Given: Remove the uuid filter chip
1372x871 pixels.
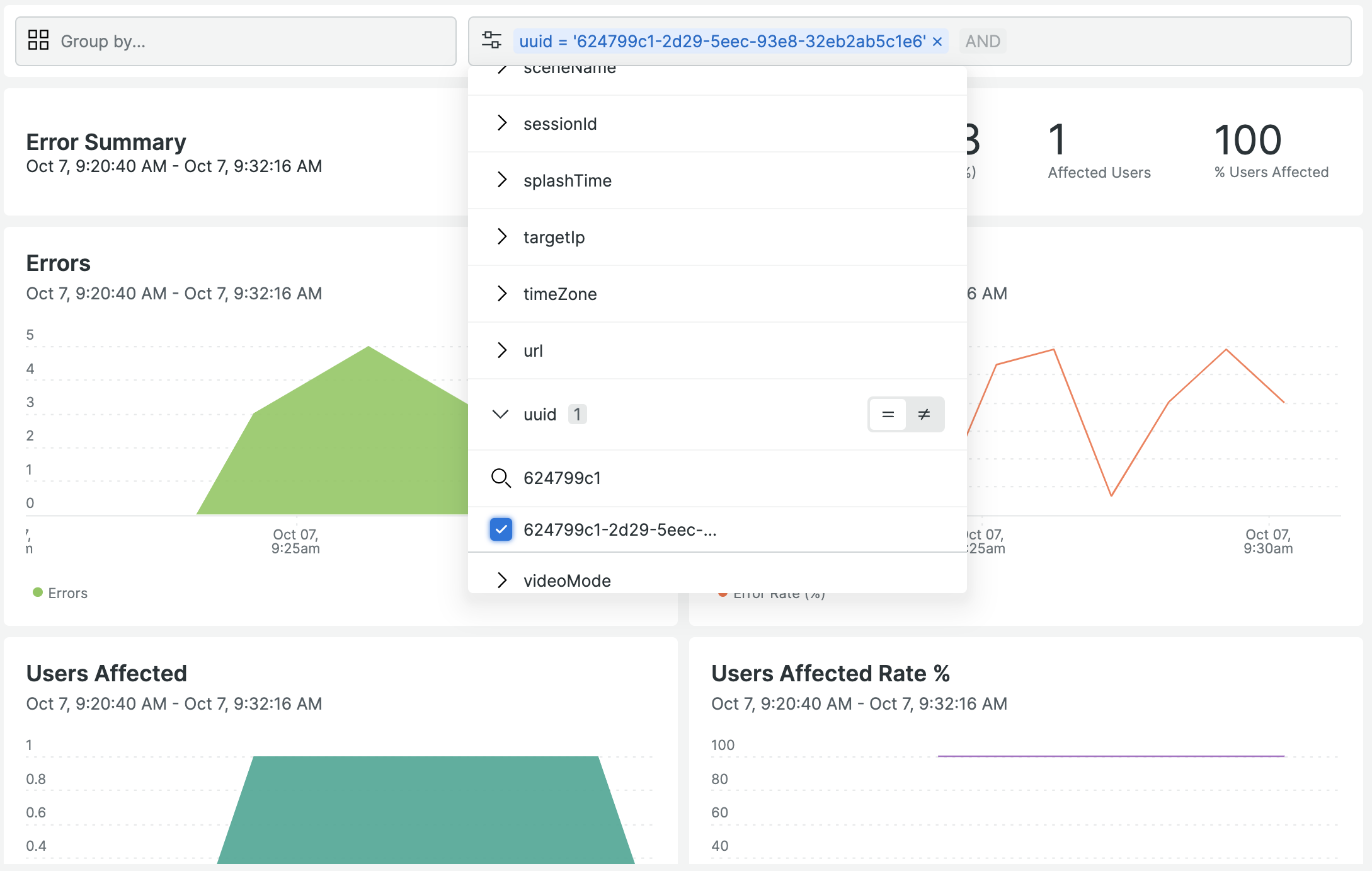Looking at the screenshot, I should [x=937, y=42].
